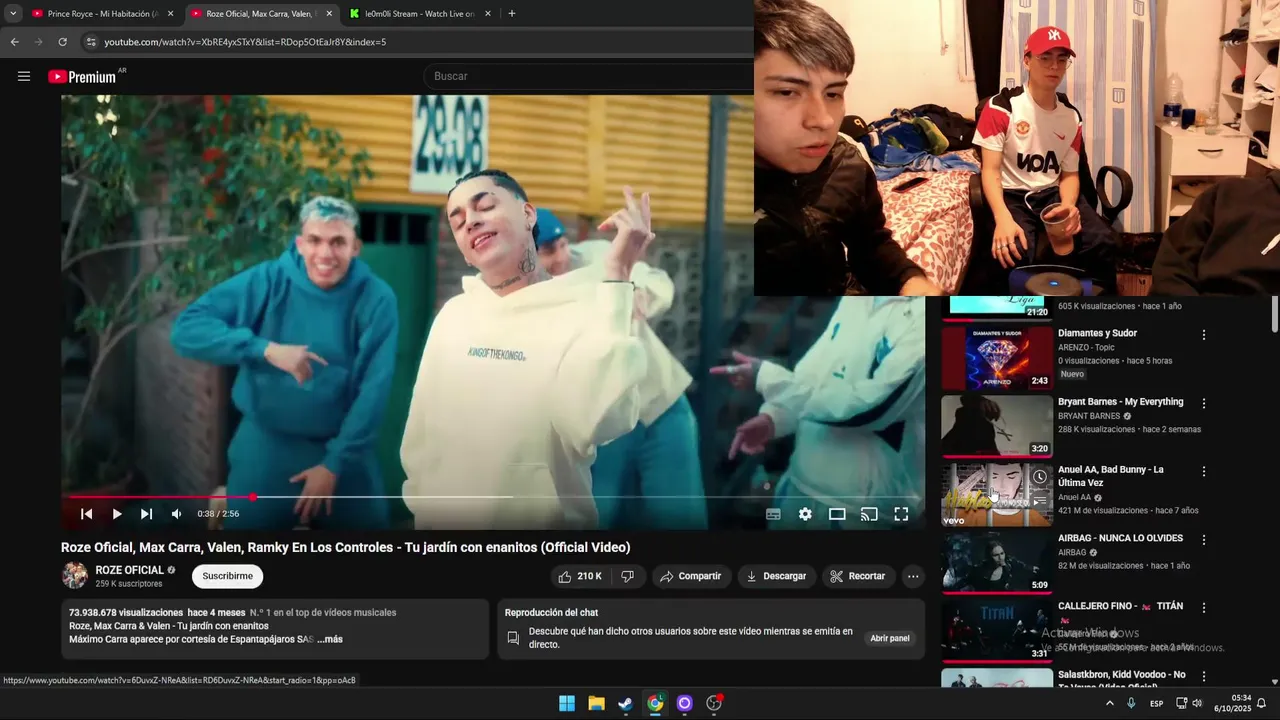Open File Explorer from taskbar
Viewport: 1280px width, 720px height.
596,703
